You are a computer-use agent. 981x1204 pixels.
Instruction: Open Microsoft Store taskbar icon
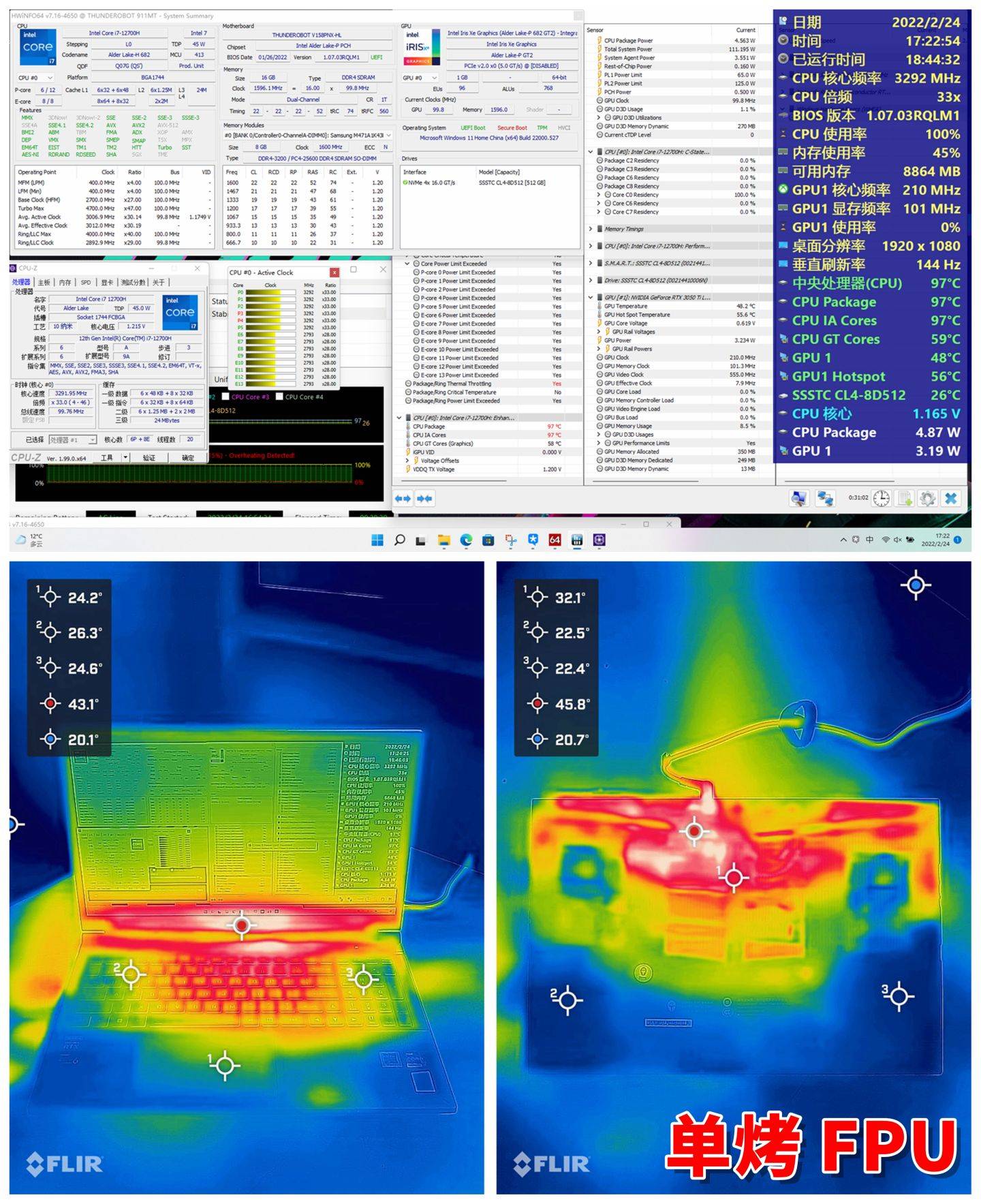[x=488, y=540]
